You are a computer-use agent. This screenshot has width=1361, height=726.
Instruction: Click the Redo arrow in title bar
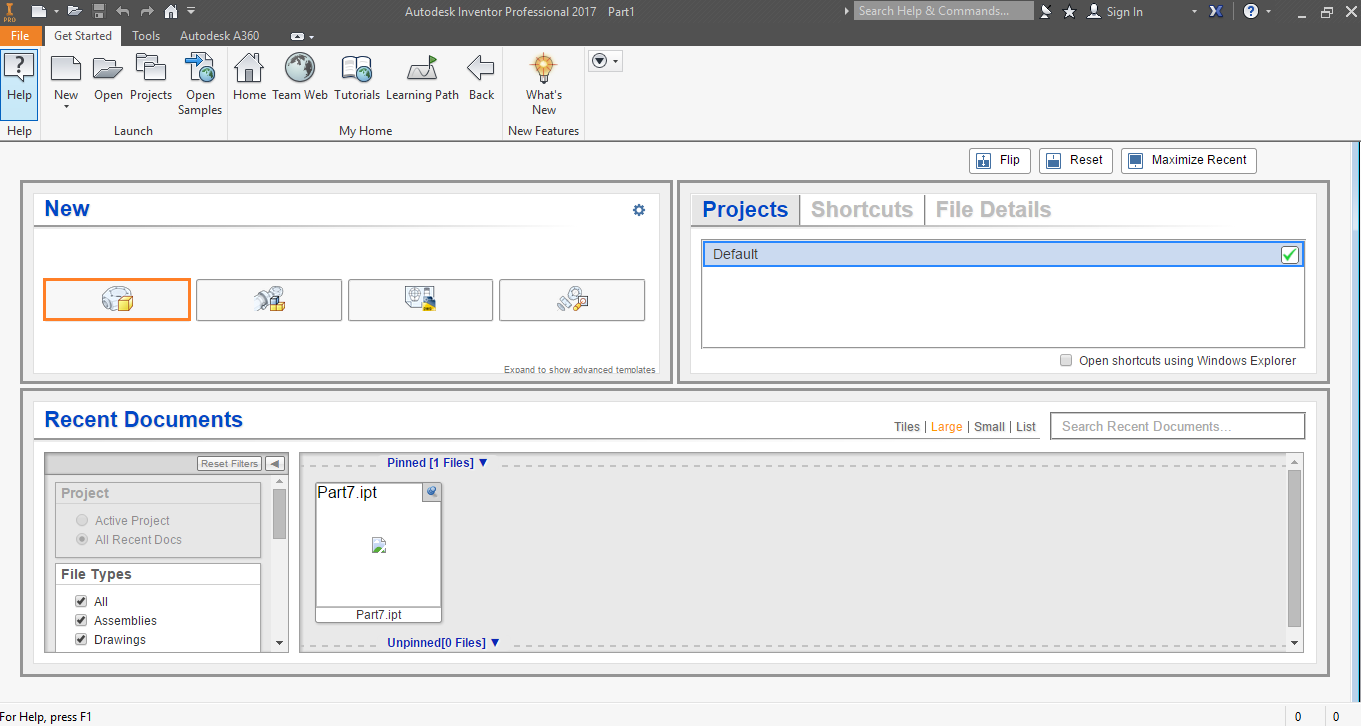coord(147,11)
